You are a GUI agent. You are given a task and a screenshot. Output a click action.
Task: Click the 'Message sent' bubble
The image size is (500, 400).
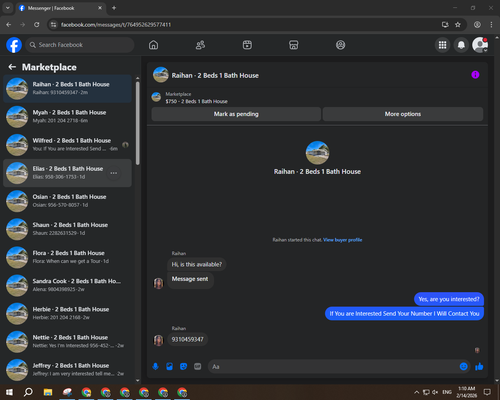pos(190,279)
